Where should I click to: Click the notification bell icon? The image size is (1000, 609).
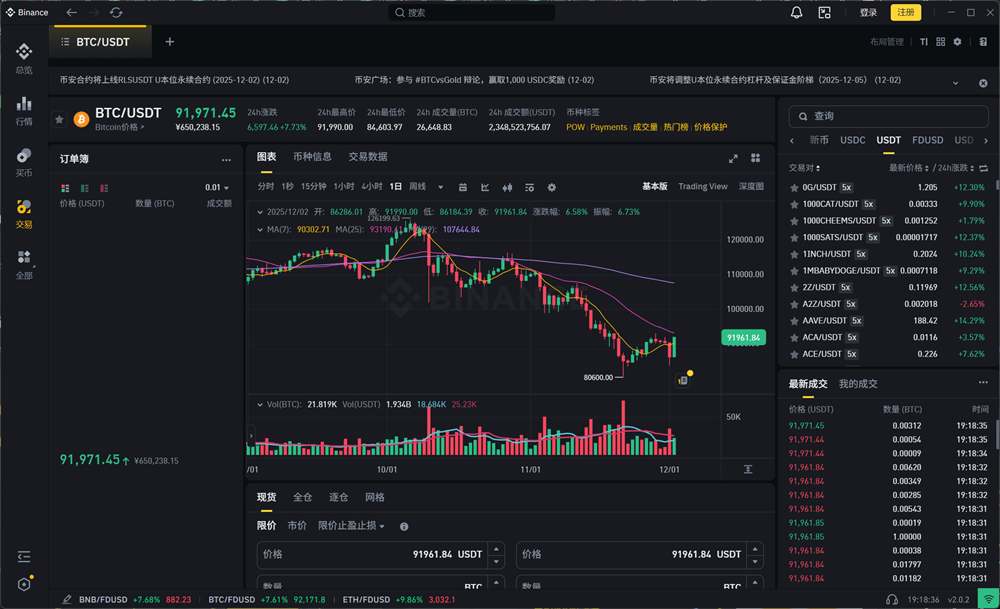click(797, 12)
